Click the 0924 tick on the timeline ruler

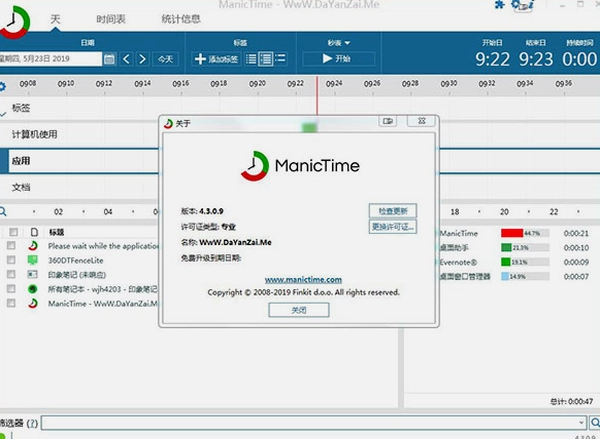pos(334,83)
